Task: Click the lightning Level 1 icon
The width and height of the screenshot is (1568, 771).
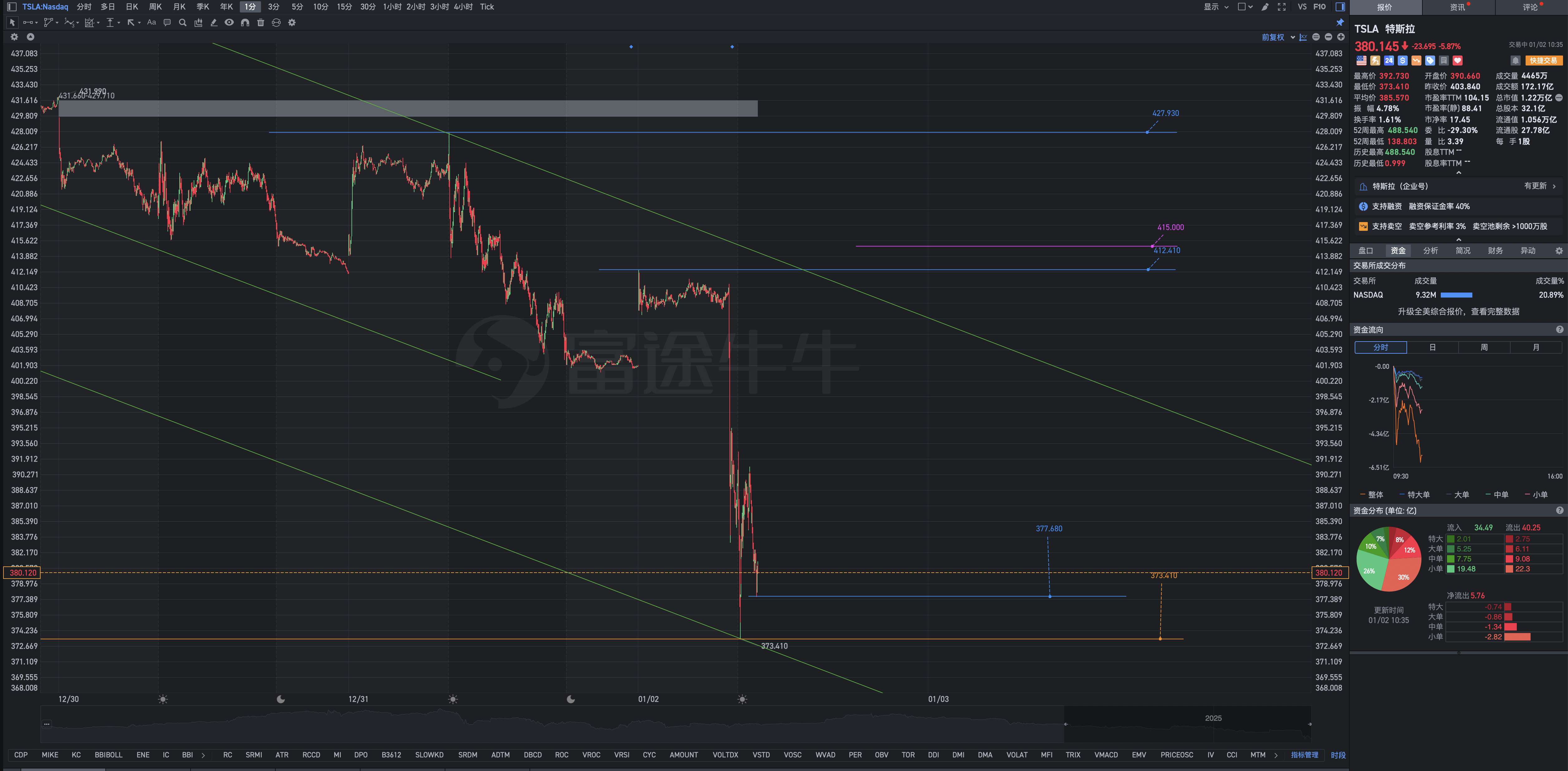Action: coord(1375,61)
